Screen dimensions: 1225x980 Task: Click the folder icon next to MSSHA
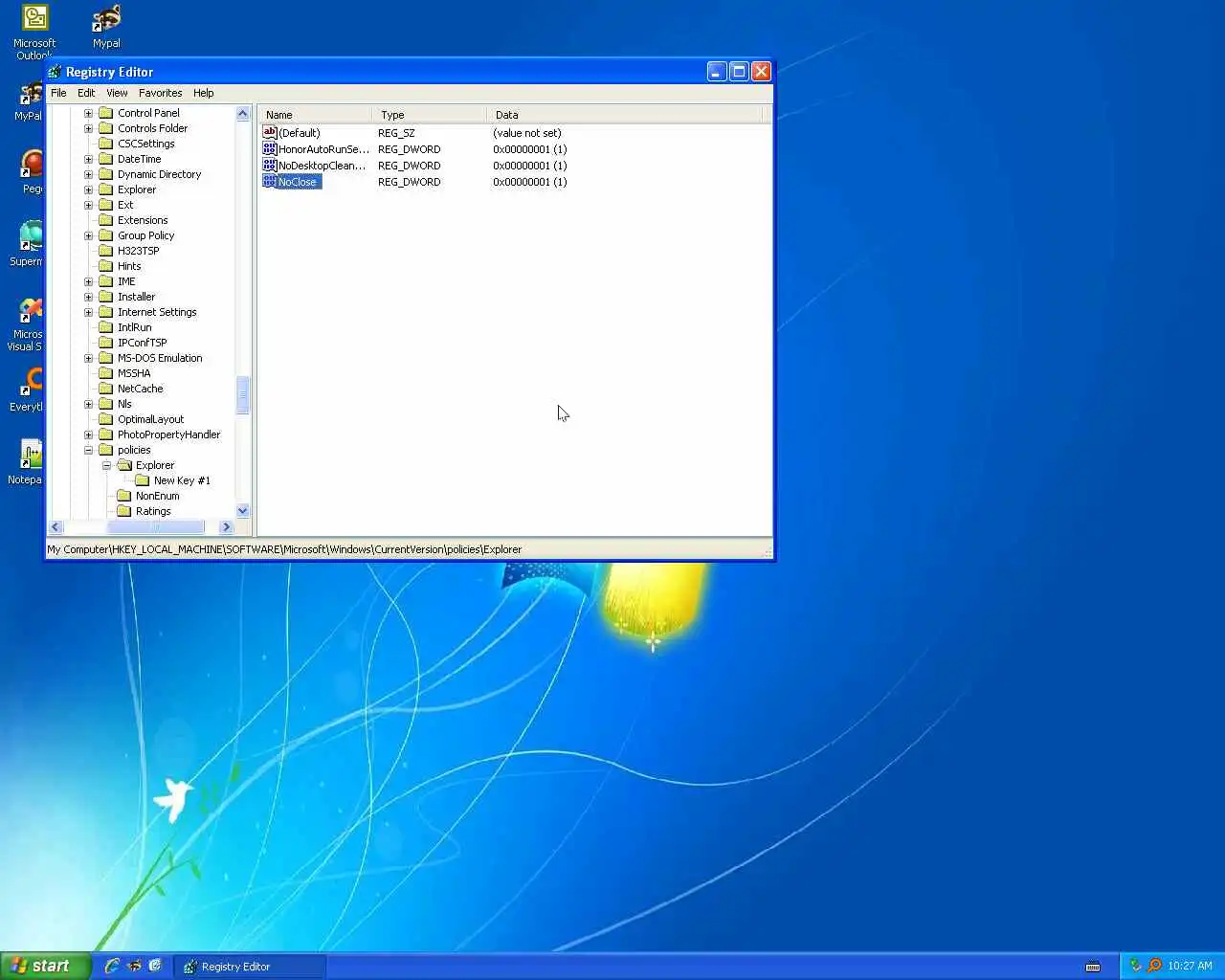[x=106, y=373]
